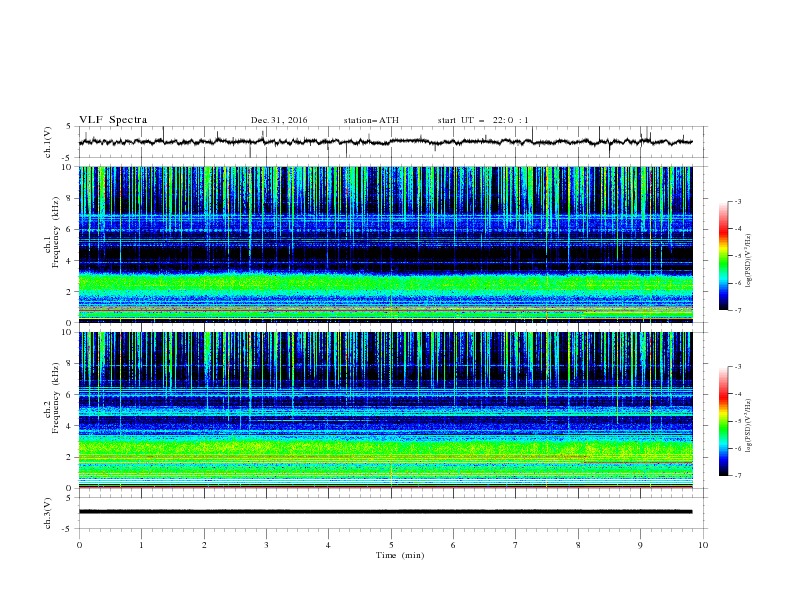Click time axis tick label "7"
The width and height of the screenshot is (792, 612).
(516, 545)
